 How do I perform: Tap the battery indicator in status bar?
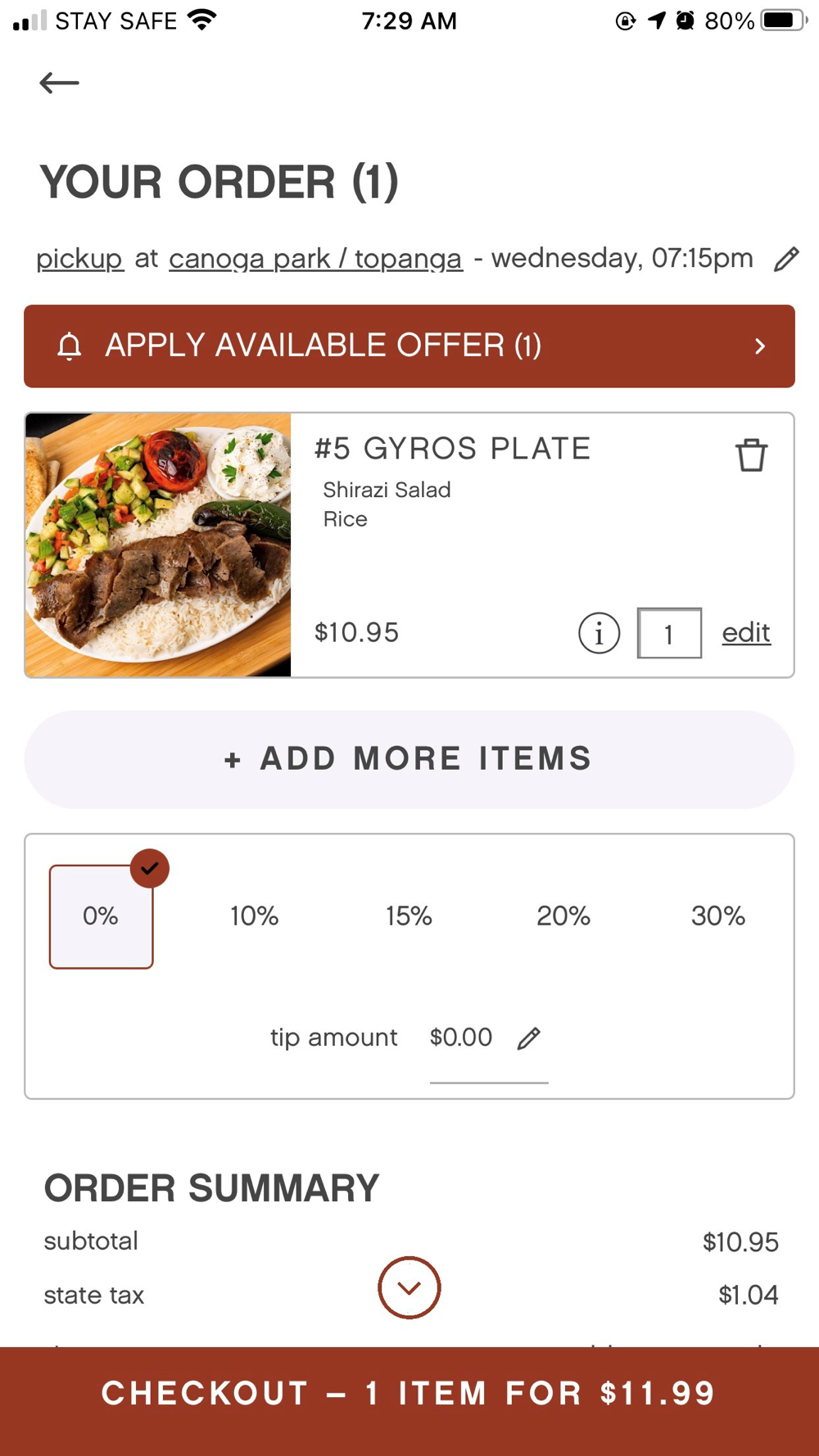point(784,20)
